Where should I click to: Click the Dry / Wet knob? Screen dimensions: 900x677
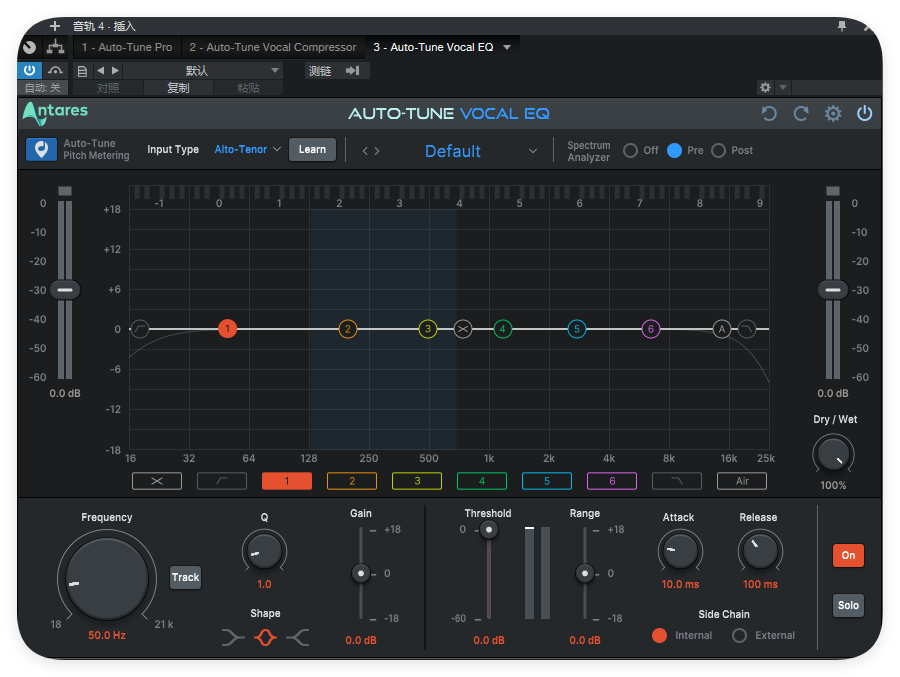pyautogui.click(x=833, y=454)
